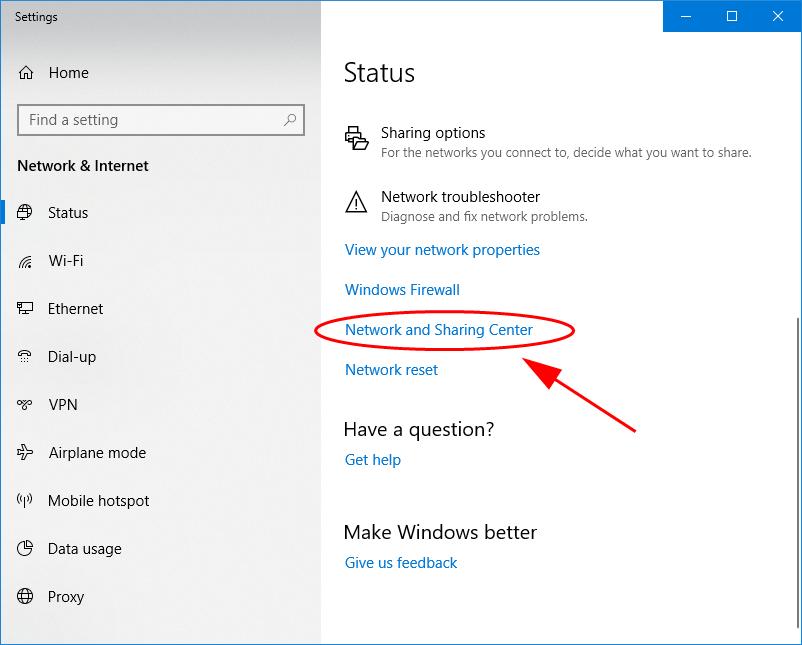Click Network and Sharing Center link
This screenshot has width=802, height=645.
[x=439, y=330]
